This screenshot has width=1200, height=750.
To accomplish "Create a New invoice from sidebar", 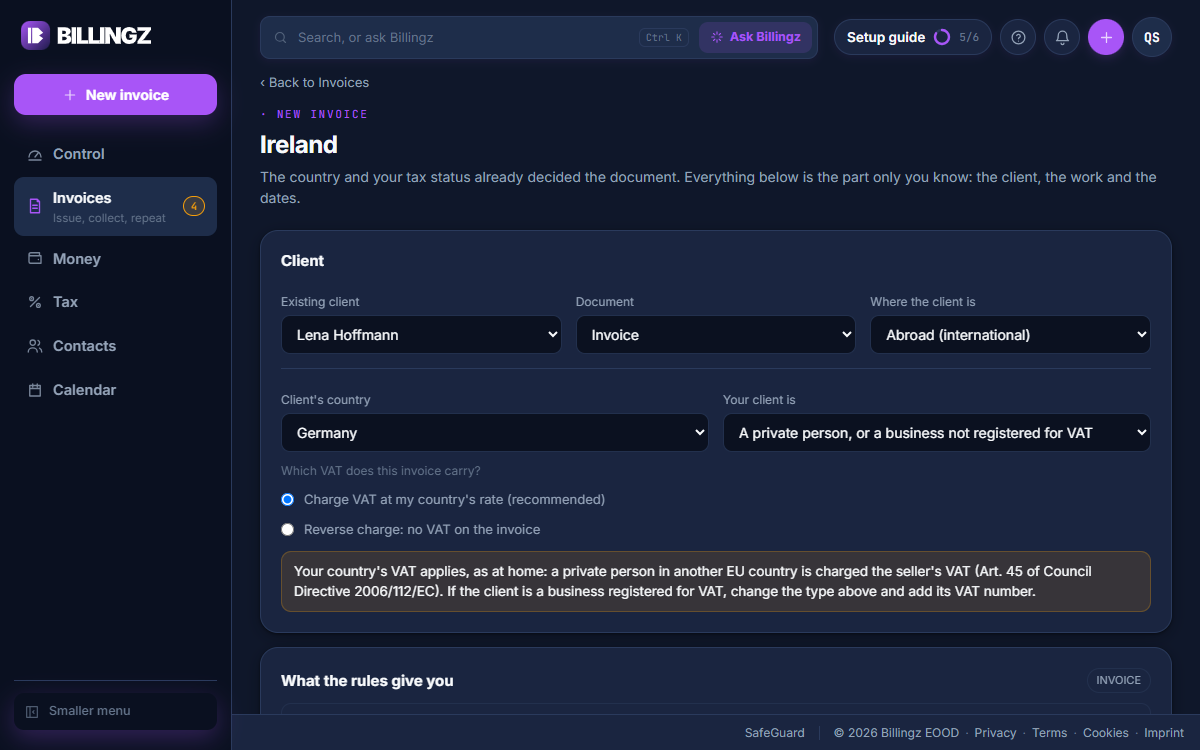I will [x=115, y=95].
